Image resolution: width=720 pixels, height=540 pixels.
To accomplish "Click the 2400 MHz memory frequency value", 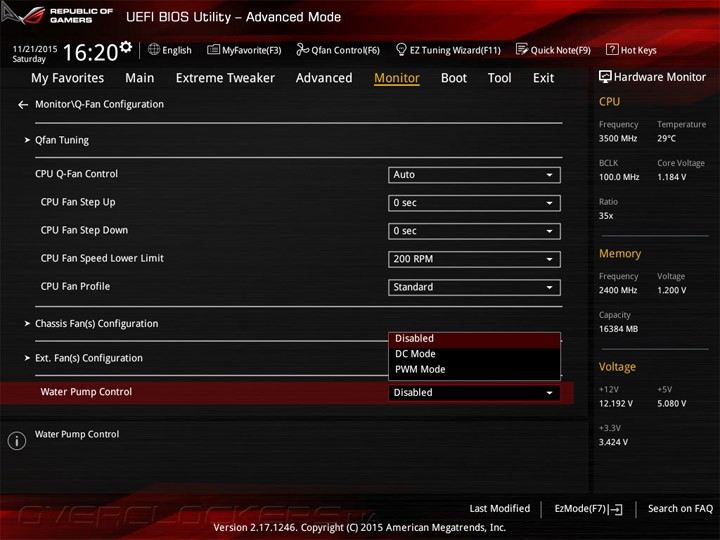I will click(618, 291).
